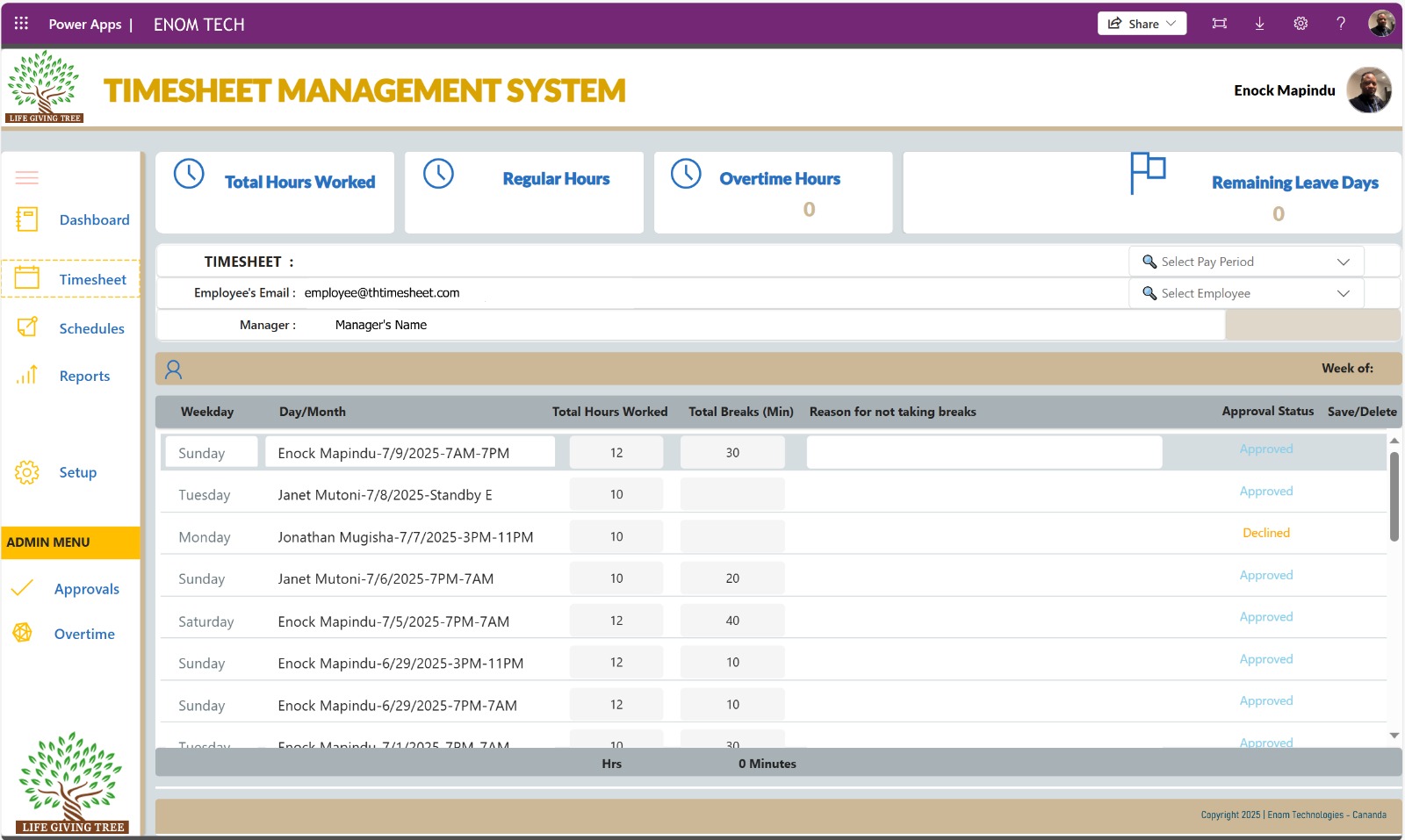Open Reports from the sidebar
The width and height of the screenshot is (1405, 840).
pos(84,376)
